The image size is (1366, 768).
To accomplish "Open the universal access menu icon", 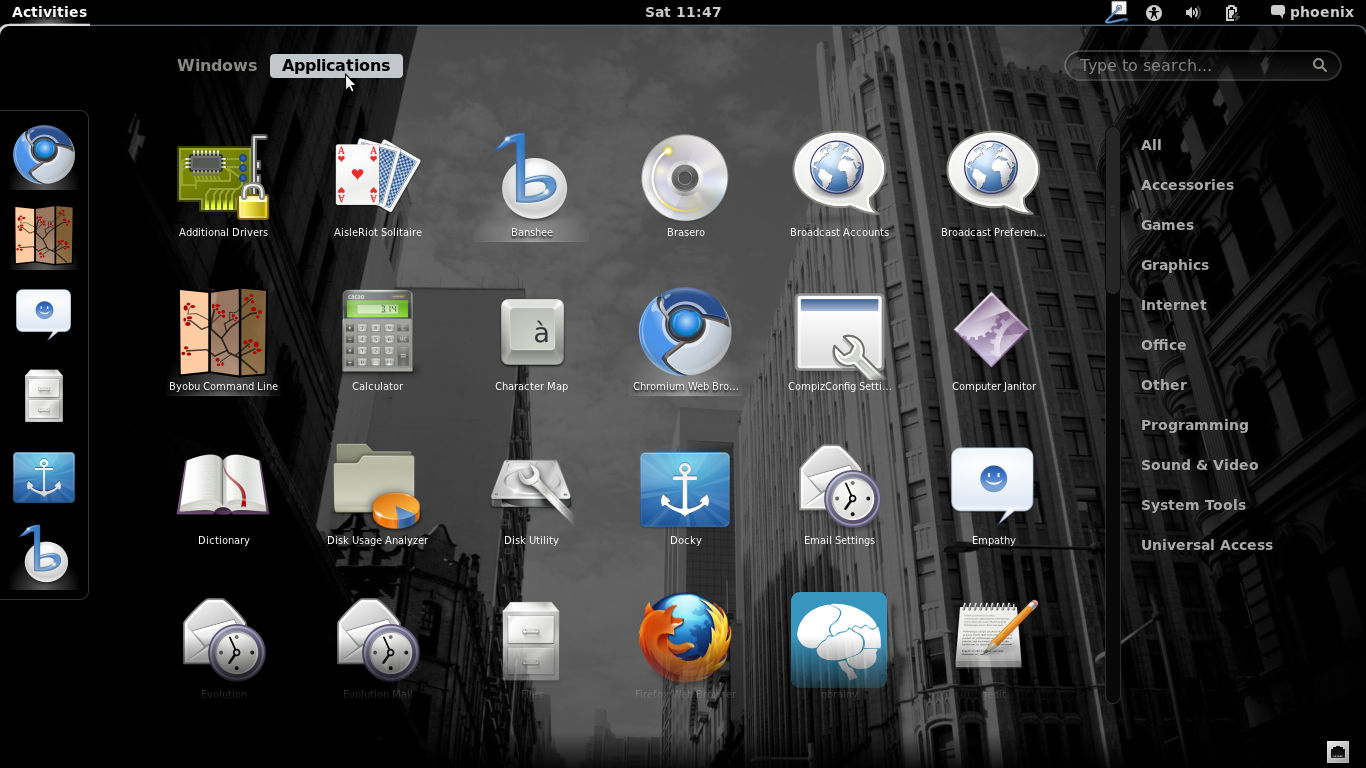I will (1154, 12).
